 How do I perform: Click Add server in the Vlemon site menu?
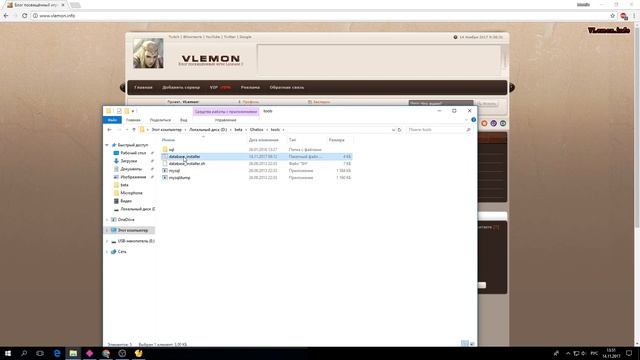181,87
